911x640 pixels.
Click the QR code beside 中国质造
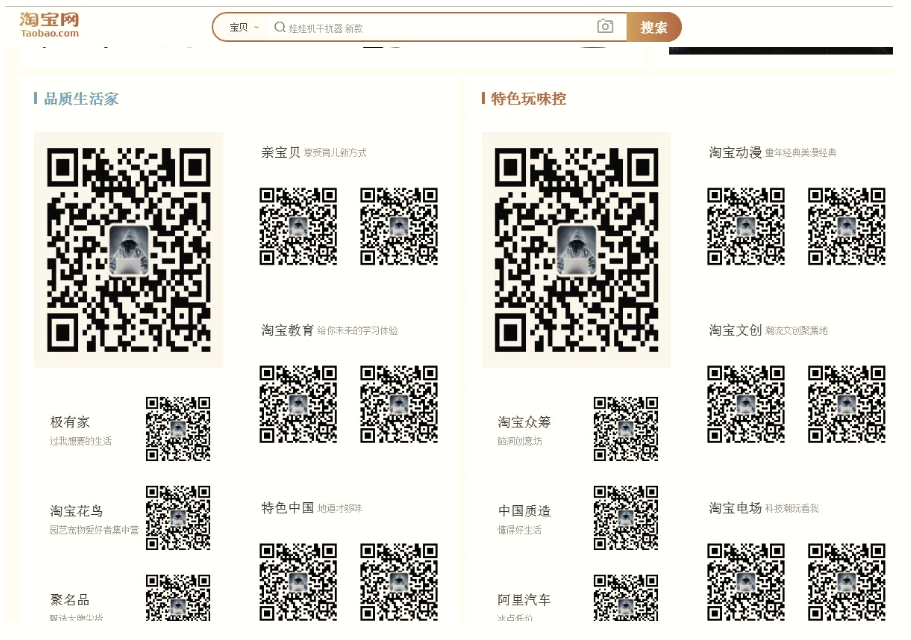pyautogui.click(x=626, y=517)
